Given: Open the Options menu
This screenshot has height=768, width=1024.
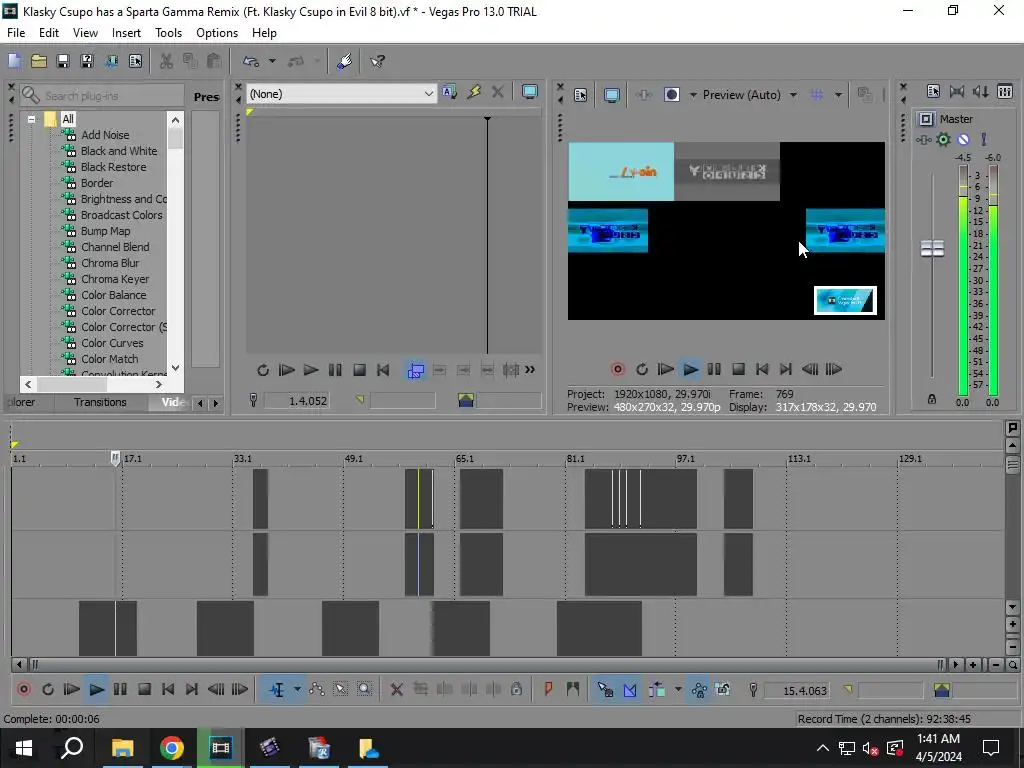Looking at the screenshot, I should click(217, 33).
